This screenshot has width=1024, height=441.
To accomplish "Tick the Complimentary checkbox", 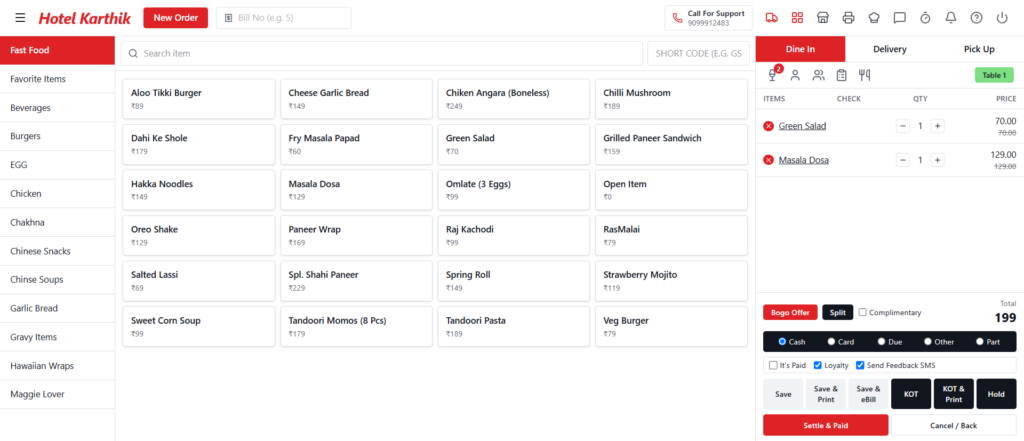I will point(863,312).
